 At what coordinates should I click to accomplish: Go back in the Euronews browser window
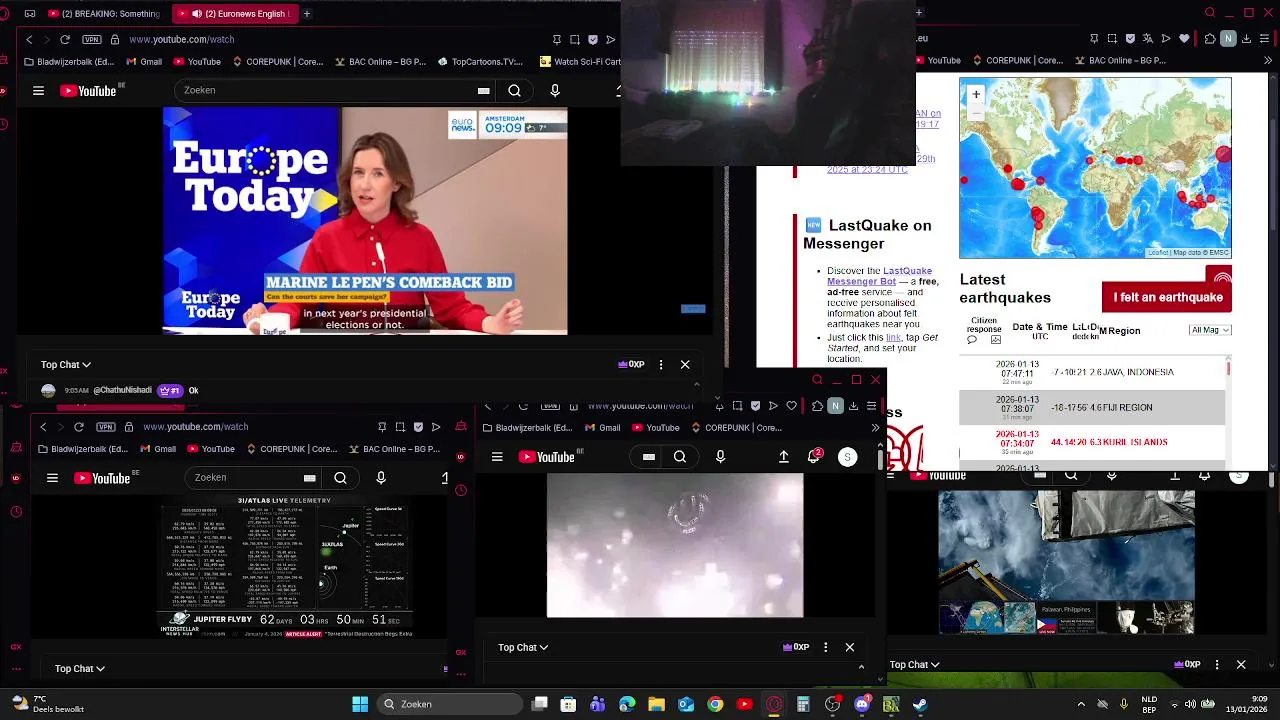[x=29, y=39]
